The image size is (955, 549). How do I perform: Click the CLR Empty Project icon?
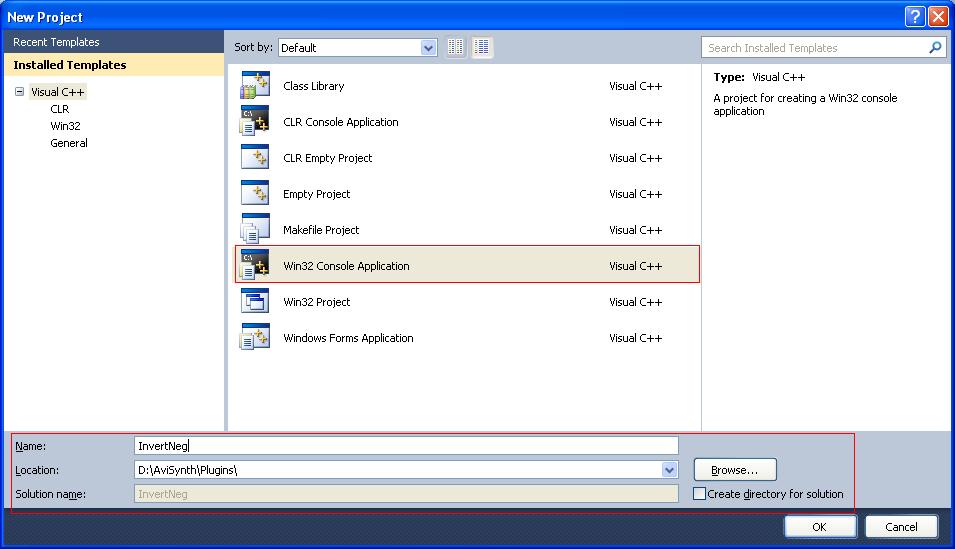[x=255, y=157]
